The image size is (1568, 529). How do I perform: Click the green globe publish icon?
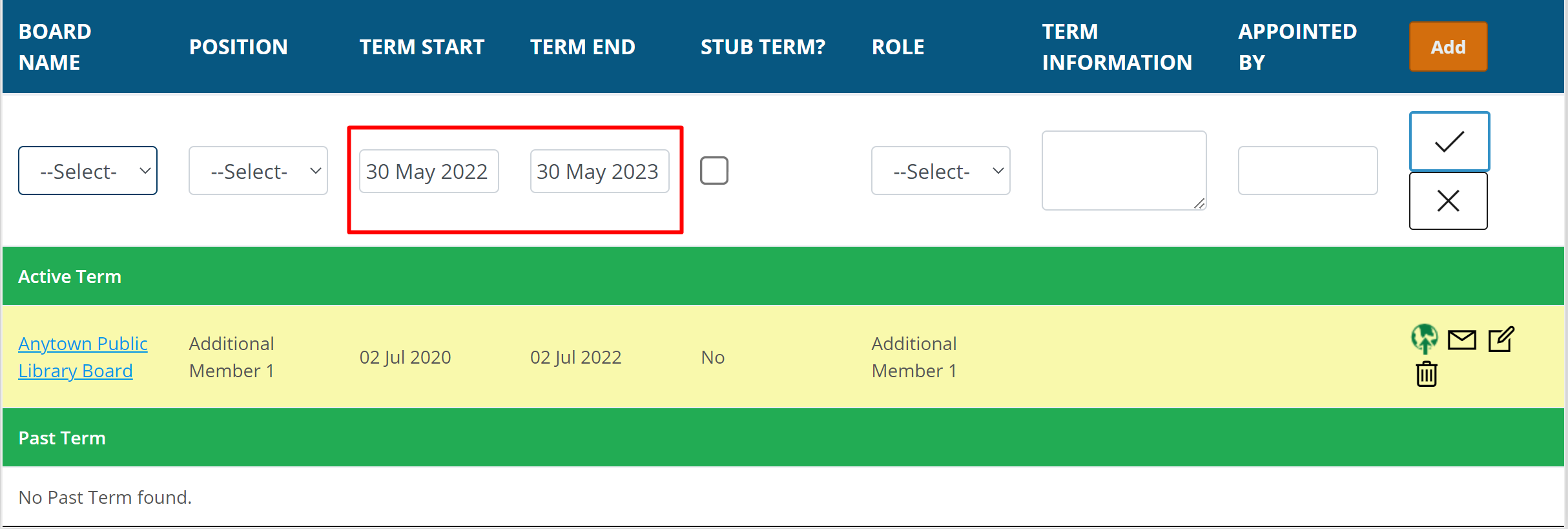pyautogui.click(x=1424, y=338)
